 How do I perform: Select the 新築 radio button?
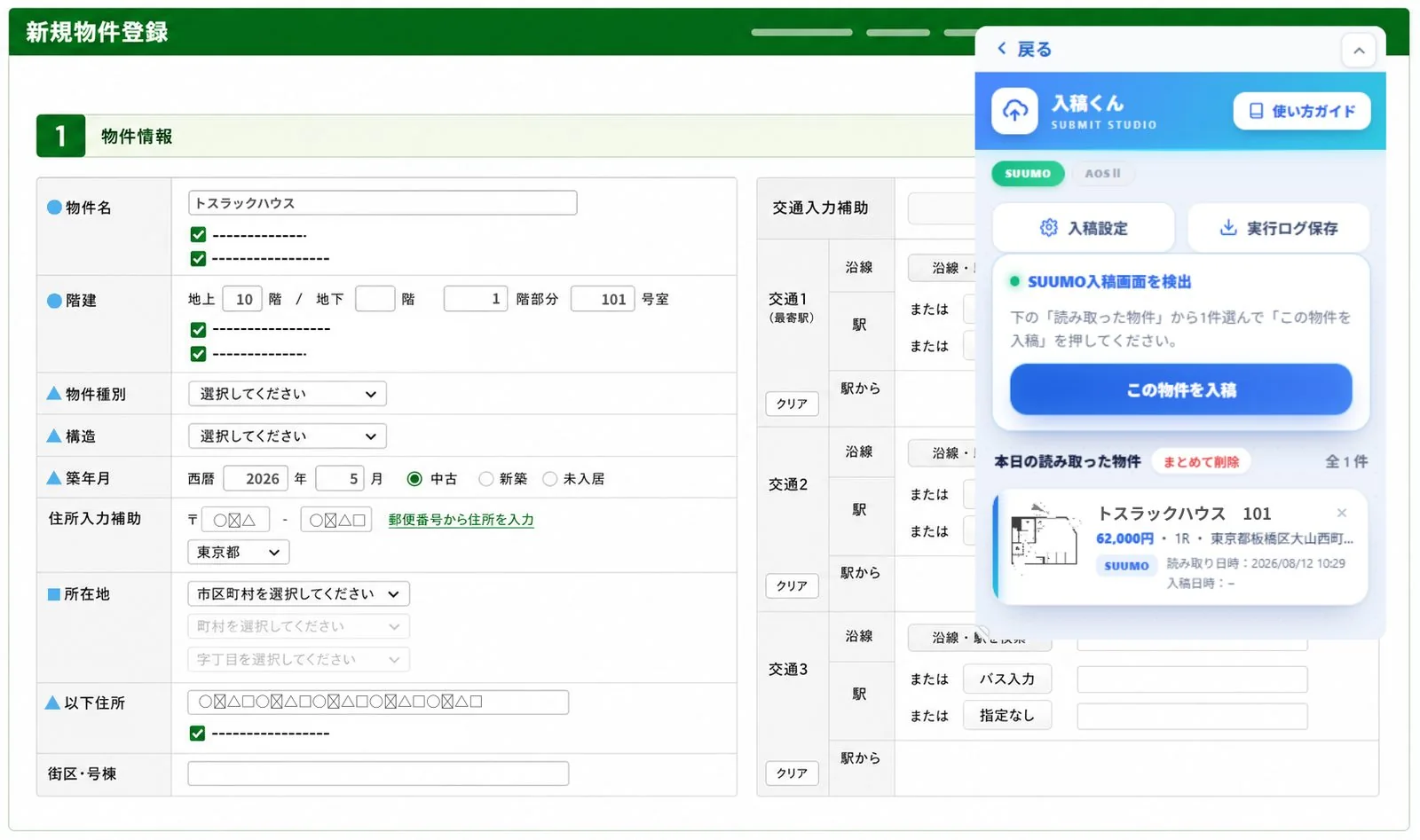pyautogui.click(x=485, y=479)
